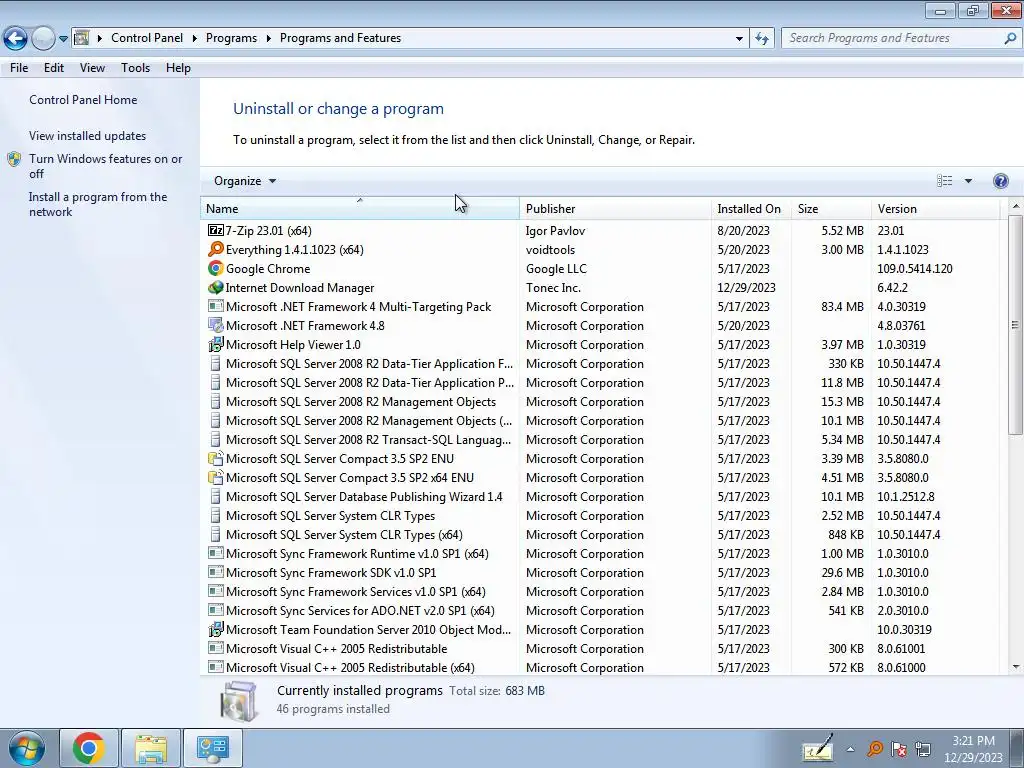
Task: Open the File menu
Action: pos(19,68)
